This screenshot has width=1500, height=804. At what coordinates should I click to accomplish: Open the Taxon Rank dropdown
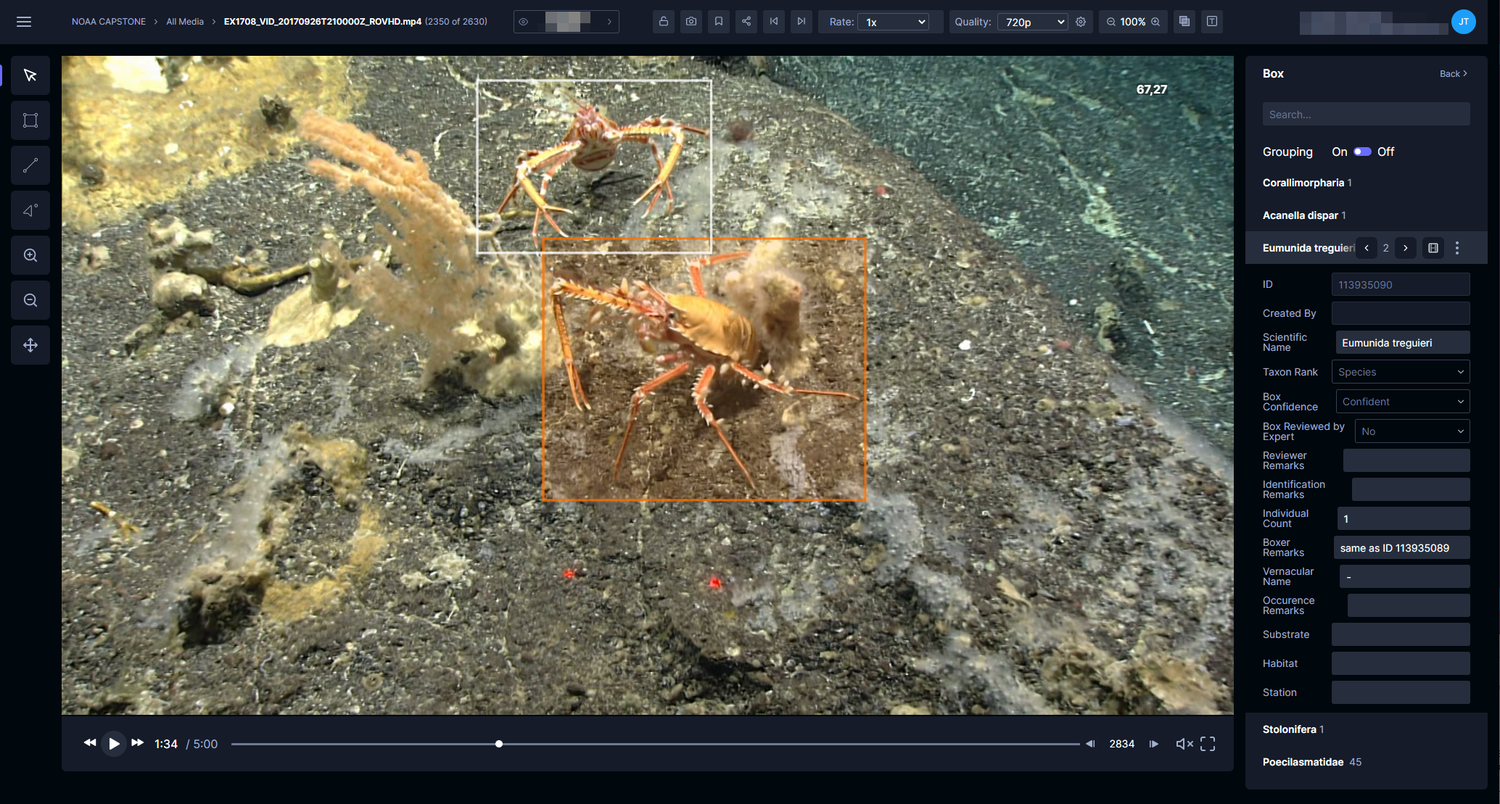tap(1401, 372)
